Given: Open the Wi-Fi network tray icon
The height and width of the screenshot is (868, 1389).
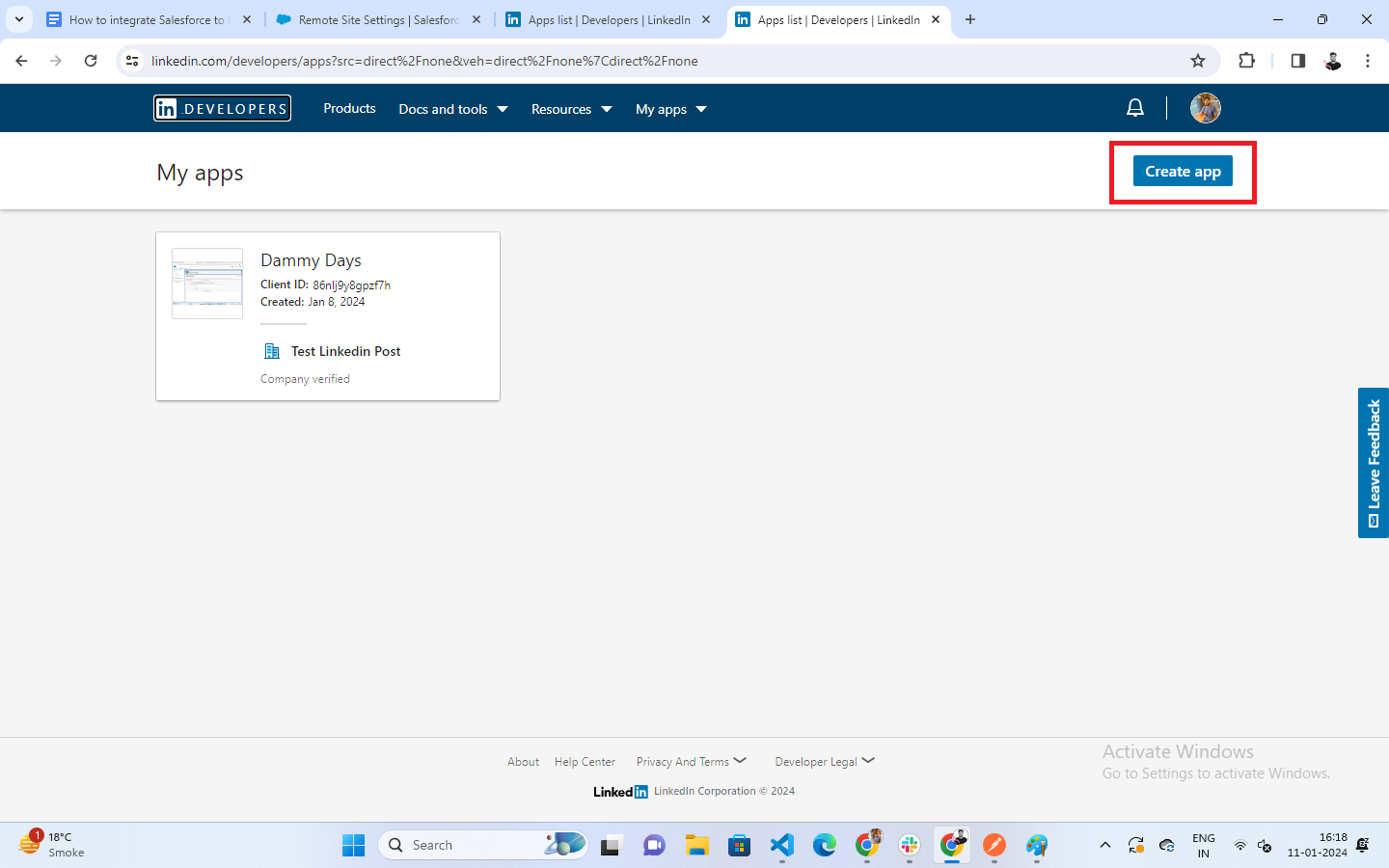Looking at the screenshot, I should [1239, 846].
